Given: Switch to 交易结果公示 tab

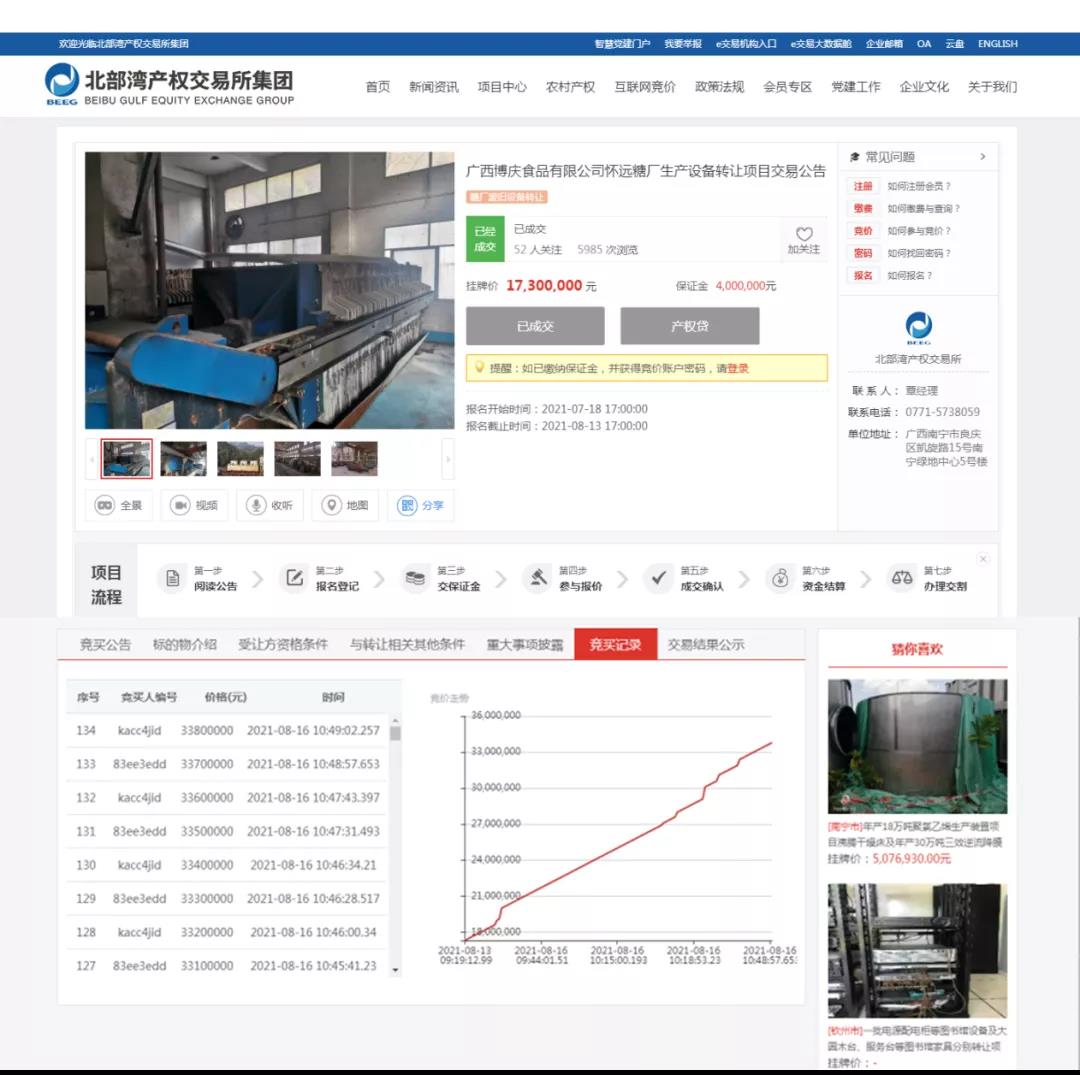Looking at the screenshot, I should click(x=705, y=645).
